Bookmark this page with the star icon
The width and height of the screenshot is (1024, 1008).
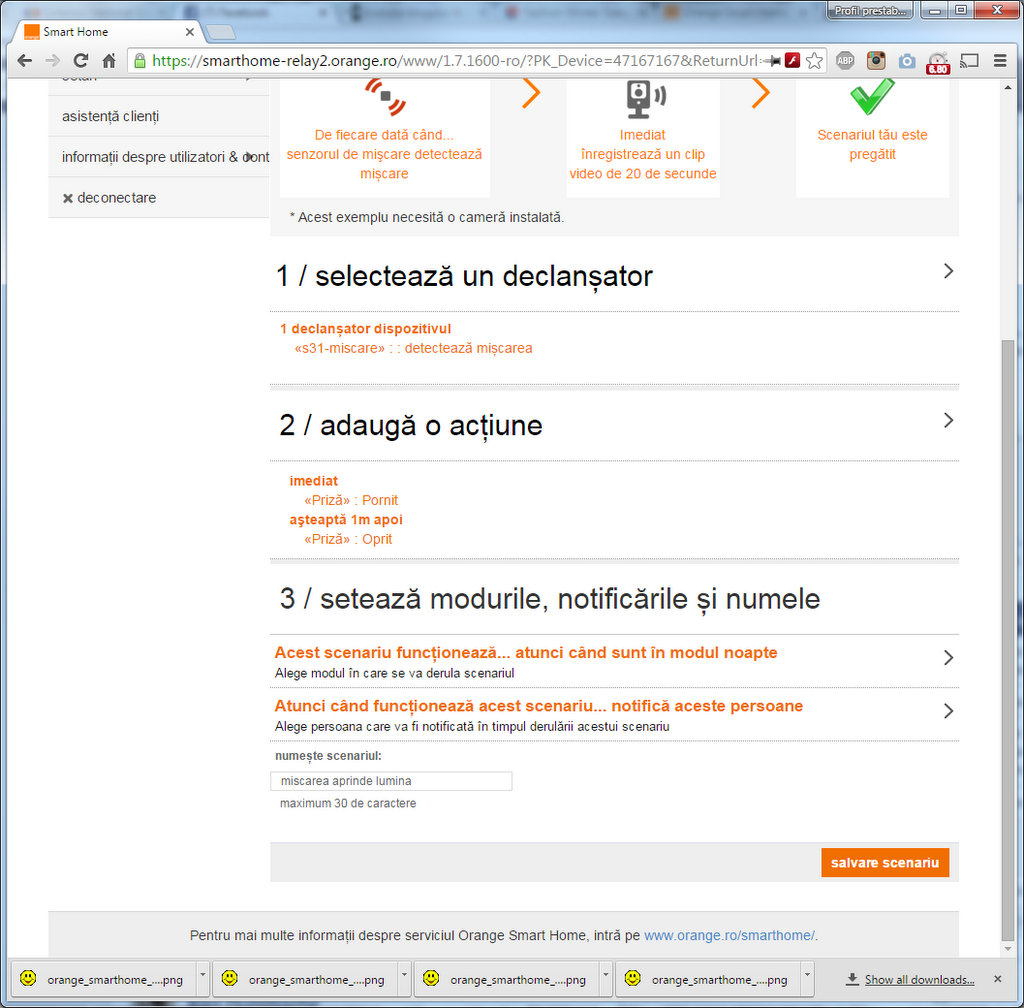coord(815,61)
